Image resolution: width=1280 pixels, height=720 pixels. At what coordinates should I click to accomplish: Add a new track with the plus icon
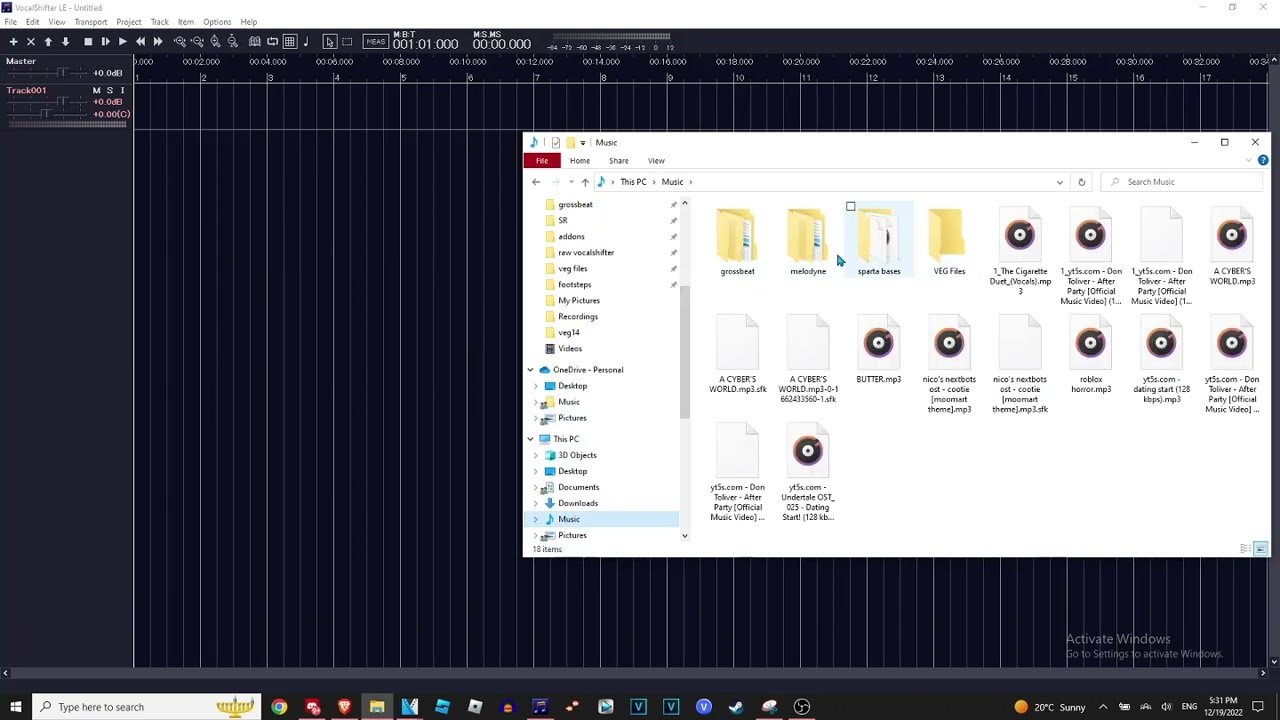(13, 42)
